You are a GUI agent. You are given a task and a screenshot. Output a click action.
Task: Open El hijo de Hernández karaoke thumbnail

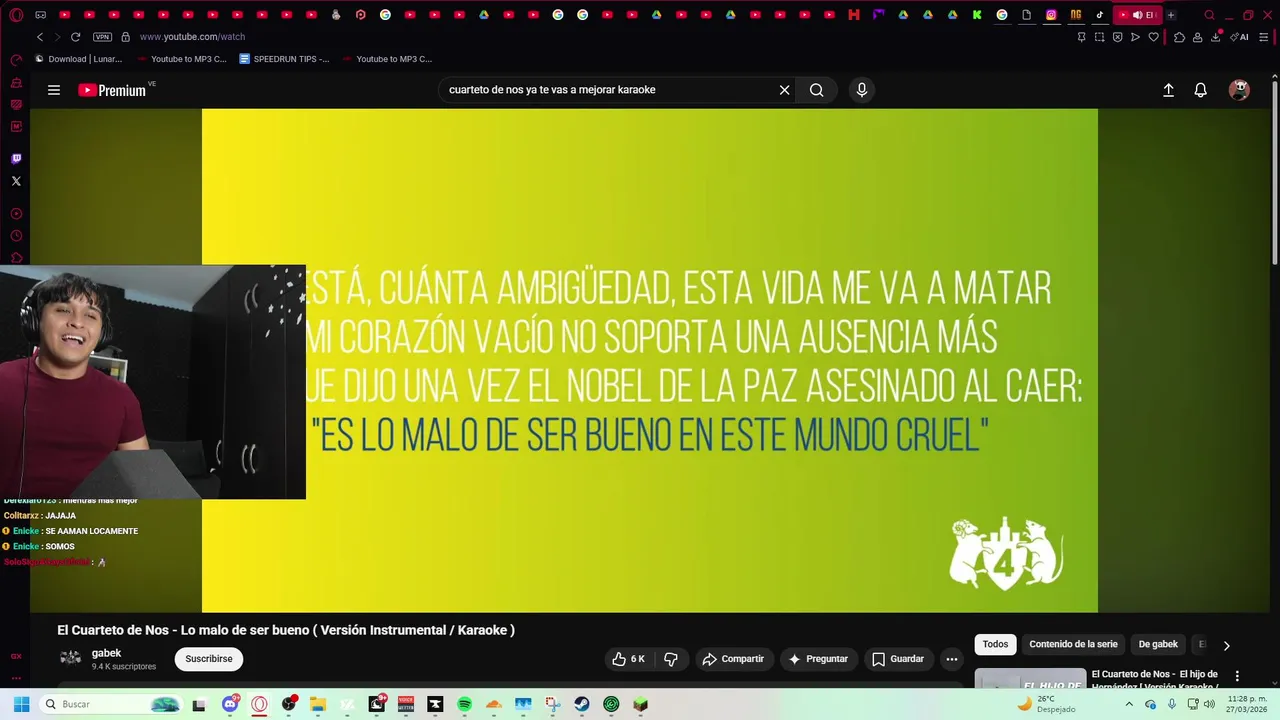coord(1030,678)
